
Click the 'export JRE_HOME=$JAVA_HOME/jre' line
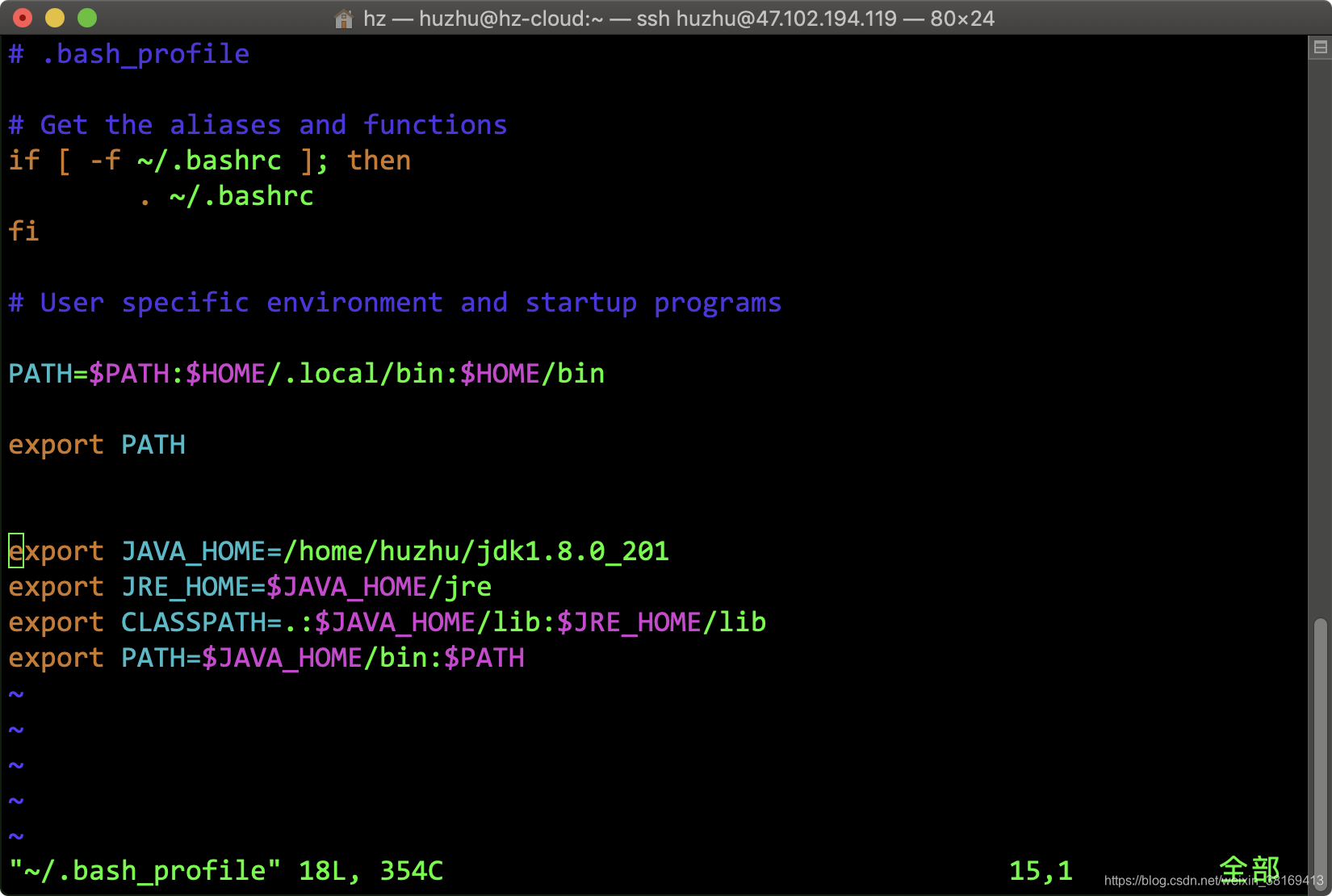[250, 587]
